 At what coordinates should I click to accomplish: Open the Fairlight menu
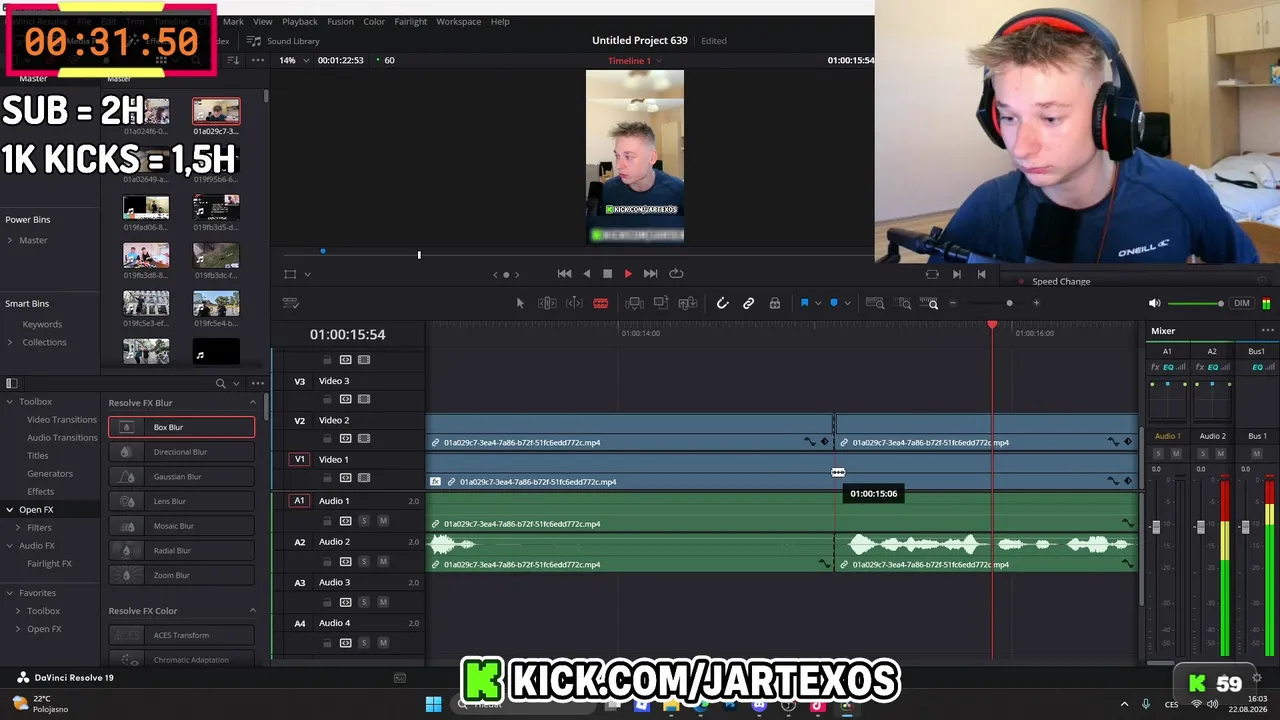pyautogui.click(x=410, y=21)
